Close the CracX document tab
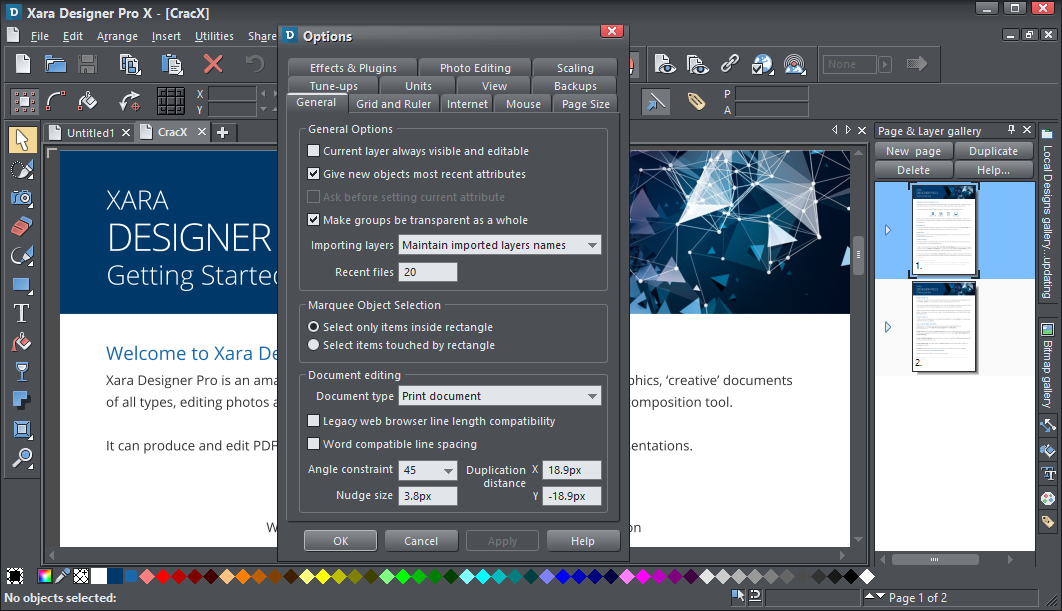 click(x=202, y=132)
